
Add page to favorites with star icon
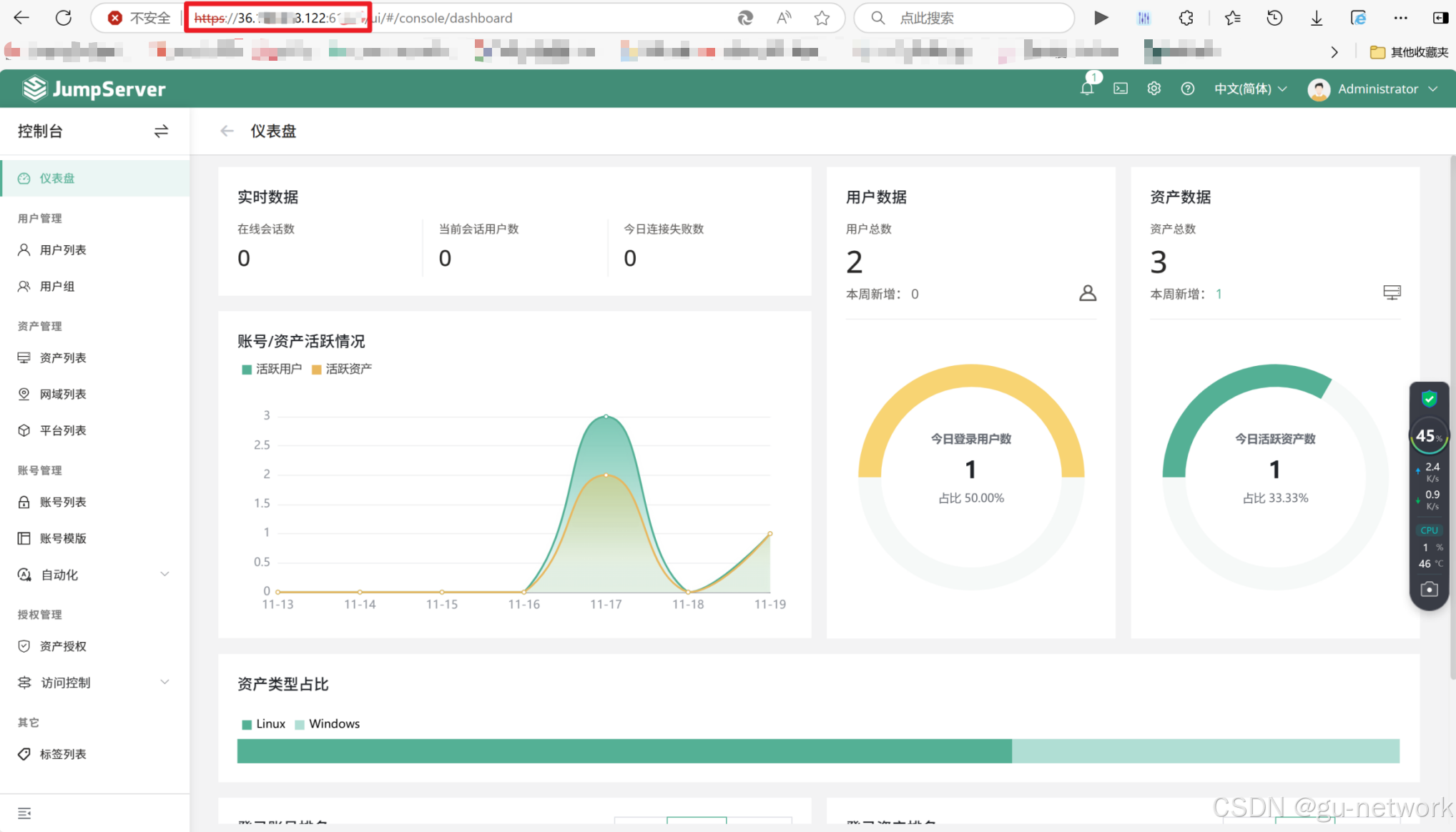822,18
